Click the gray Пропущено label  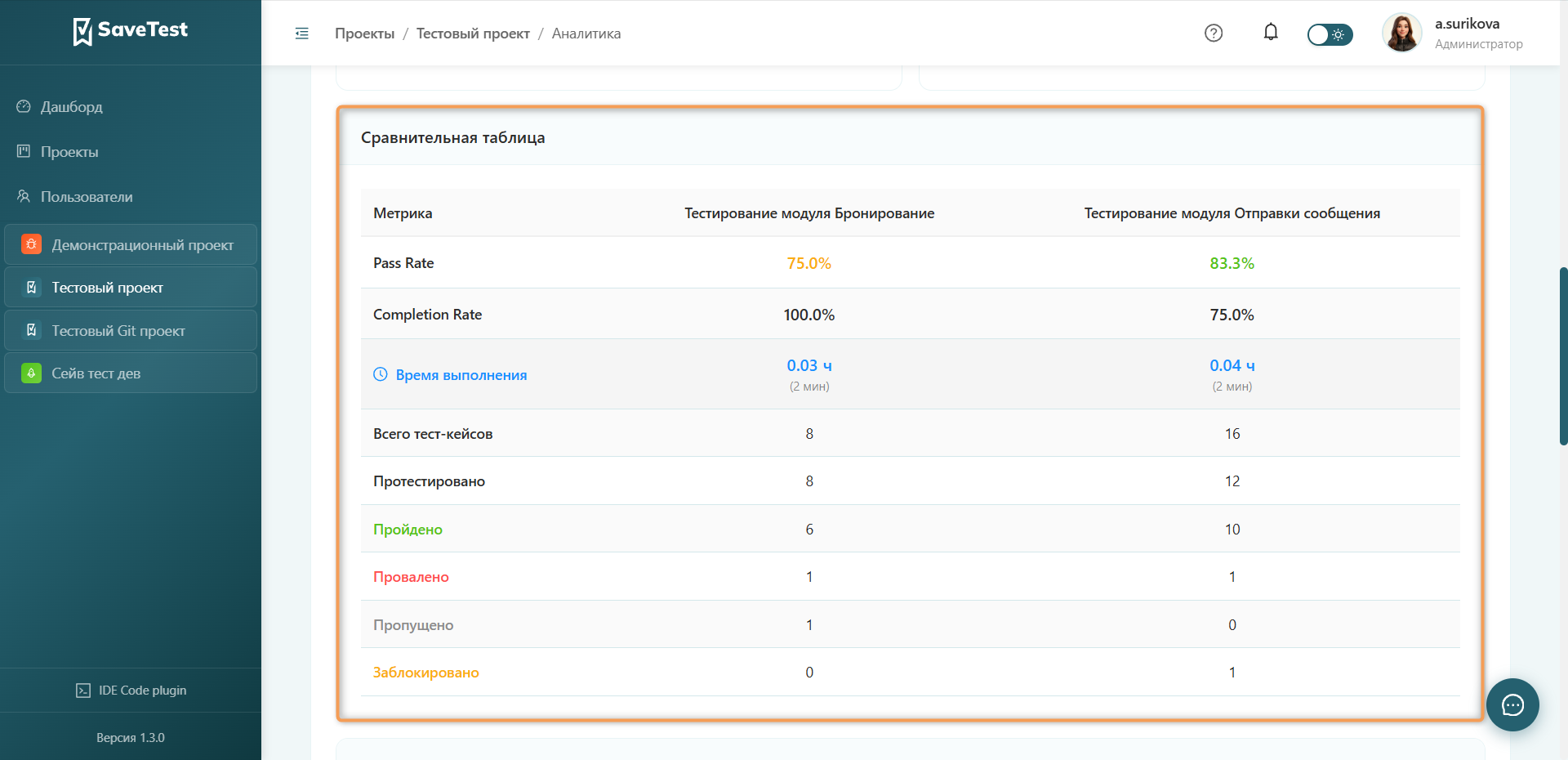[413, 625]
